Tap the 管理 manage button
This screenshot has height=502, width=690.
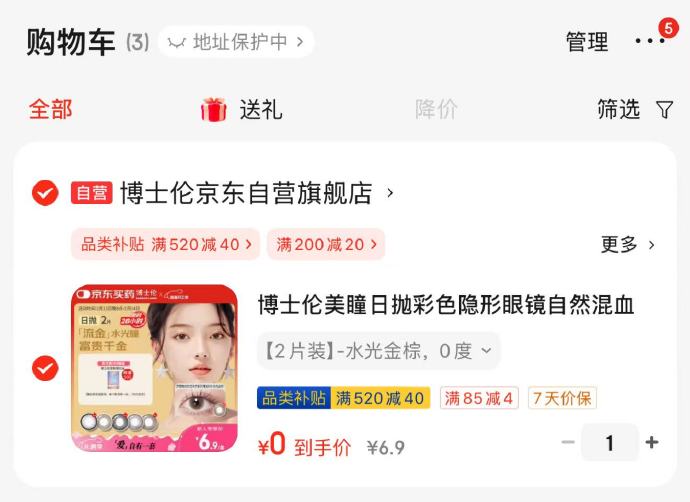point(587,42)
